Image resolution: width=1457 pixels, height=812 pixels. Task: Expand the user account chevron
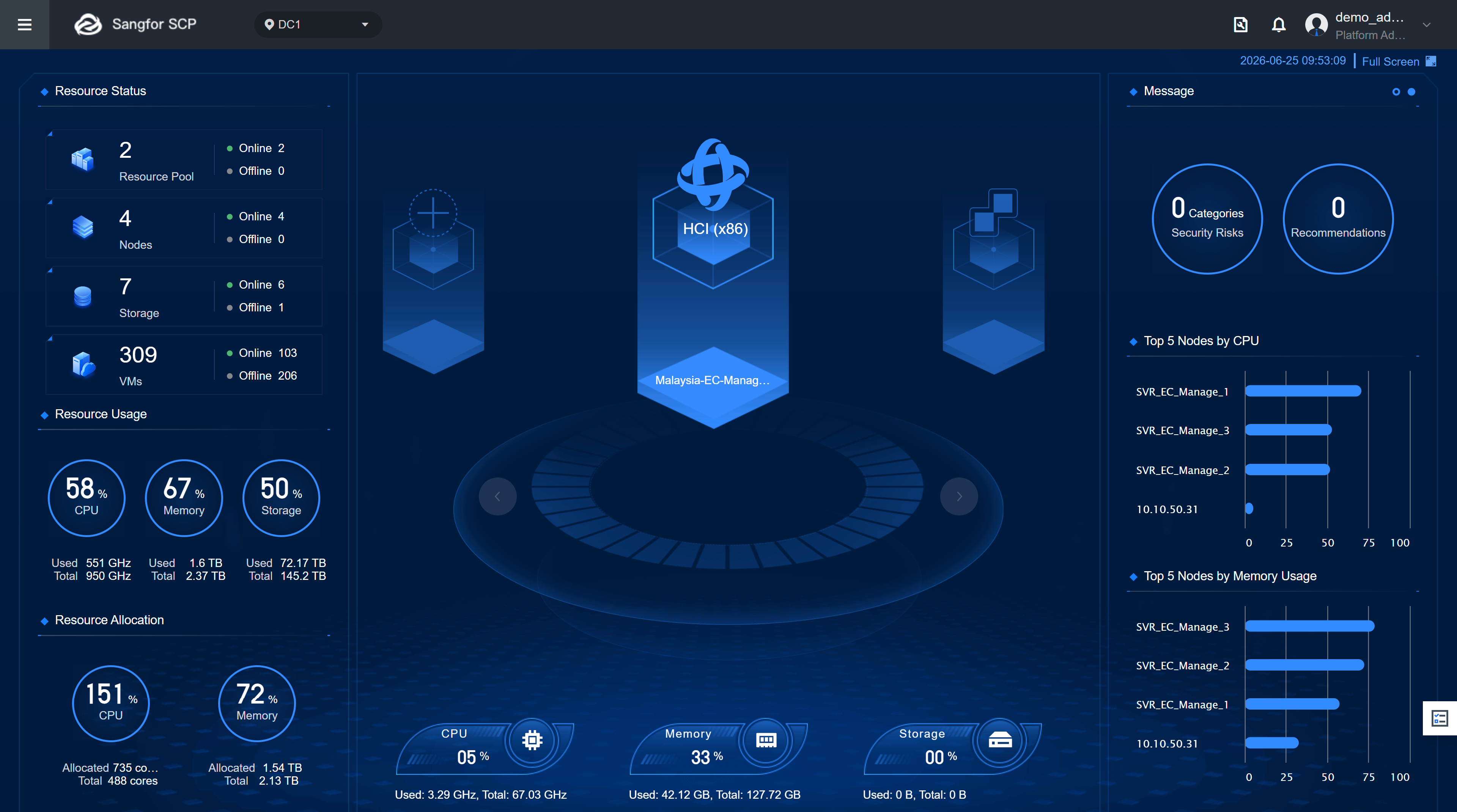pyautogui.click(x=1427, y=25)
